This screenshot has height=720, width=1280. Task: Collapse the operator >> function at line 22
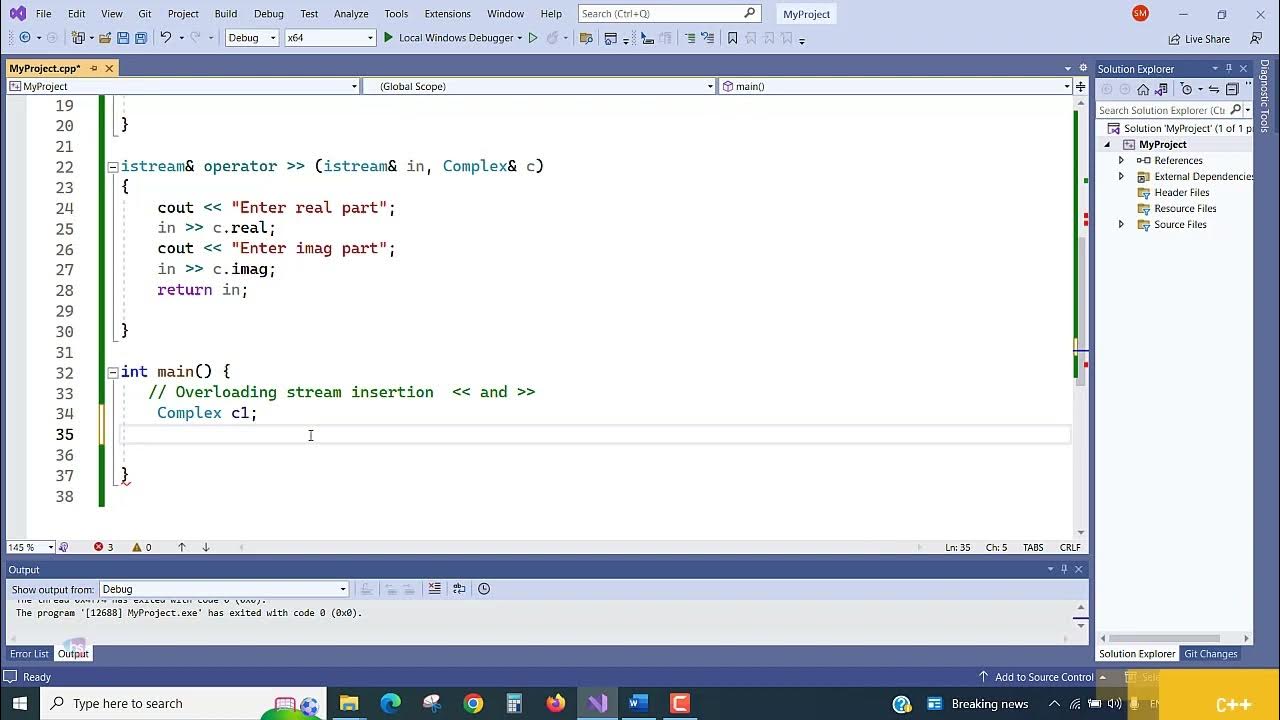pos(112,167)
